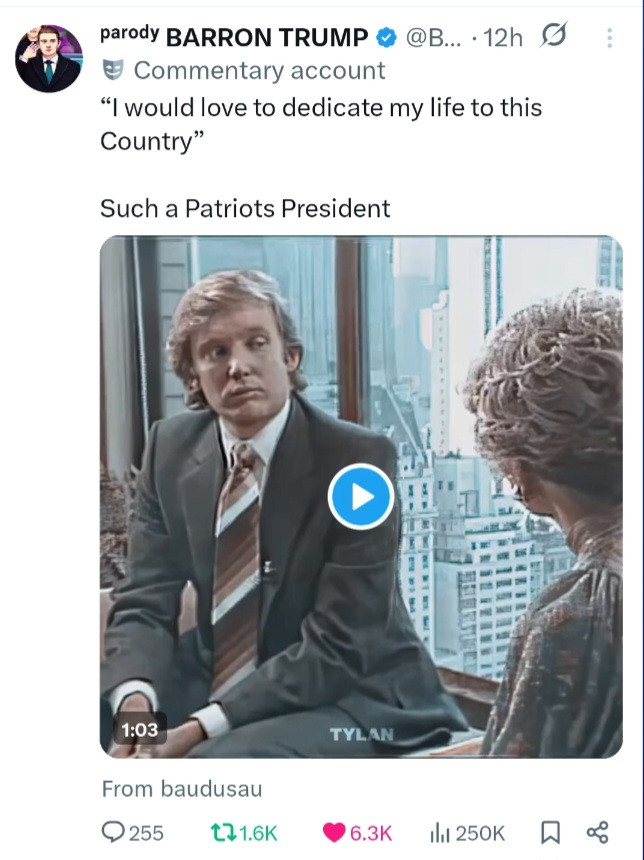The height and width of the screenshot is (860, 644).
Task: Toggle the pink heart like button
Action: [334, 832]
